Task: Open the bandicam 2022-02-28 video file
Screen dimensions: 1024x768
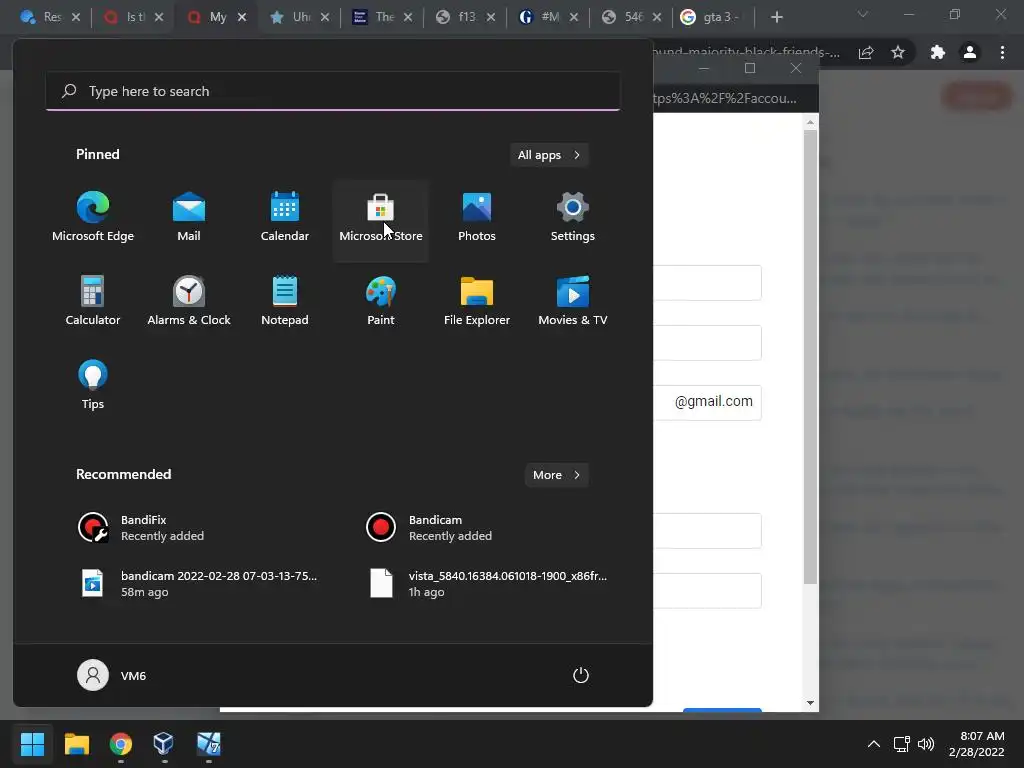Action: click(x=196, y=583)
